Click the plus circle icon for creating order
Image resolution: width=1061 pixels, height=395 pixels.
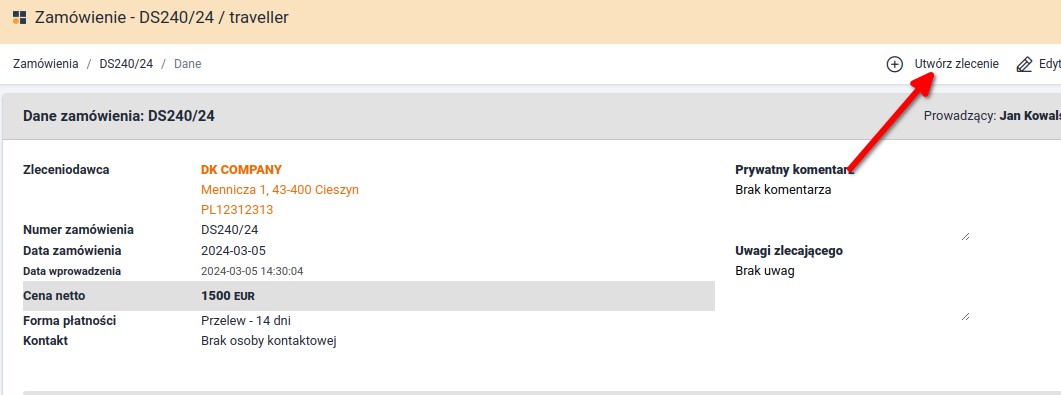[x=895, y=64]
